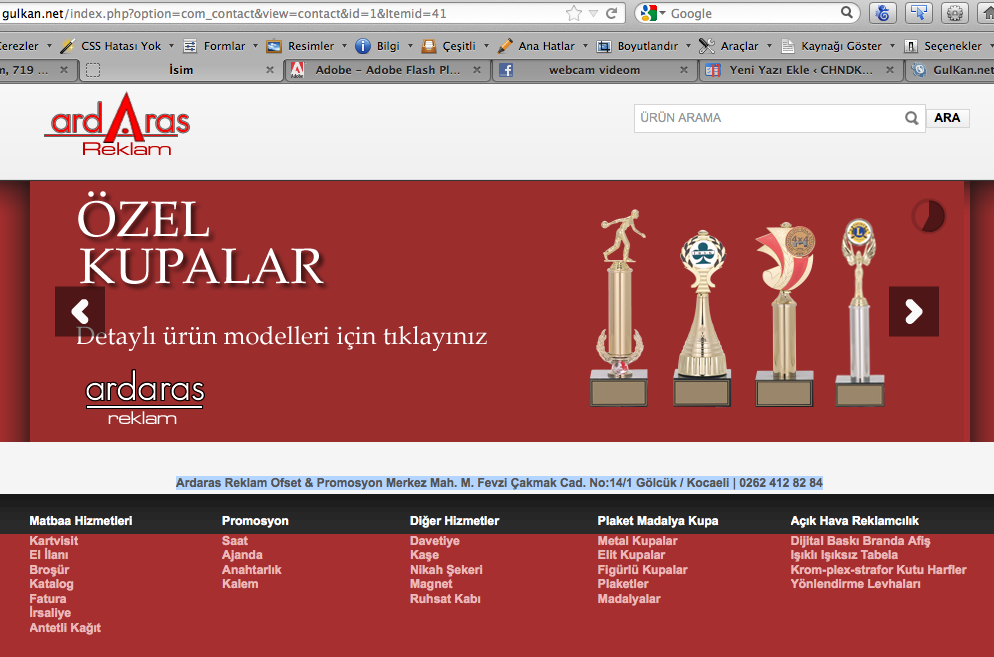
Task: Click the bookmark star icon in address bar
Action: pyautogui.click(x=574, y=13)
